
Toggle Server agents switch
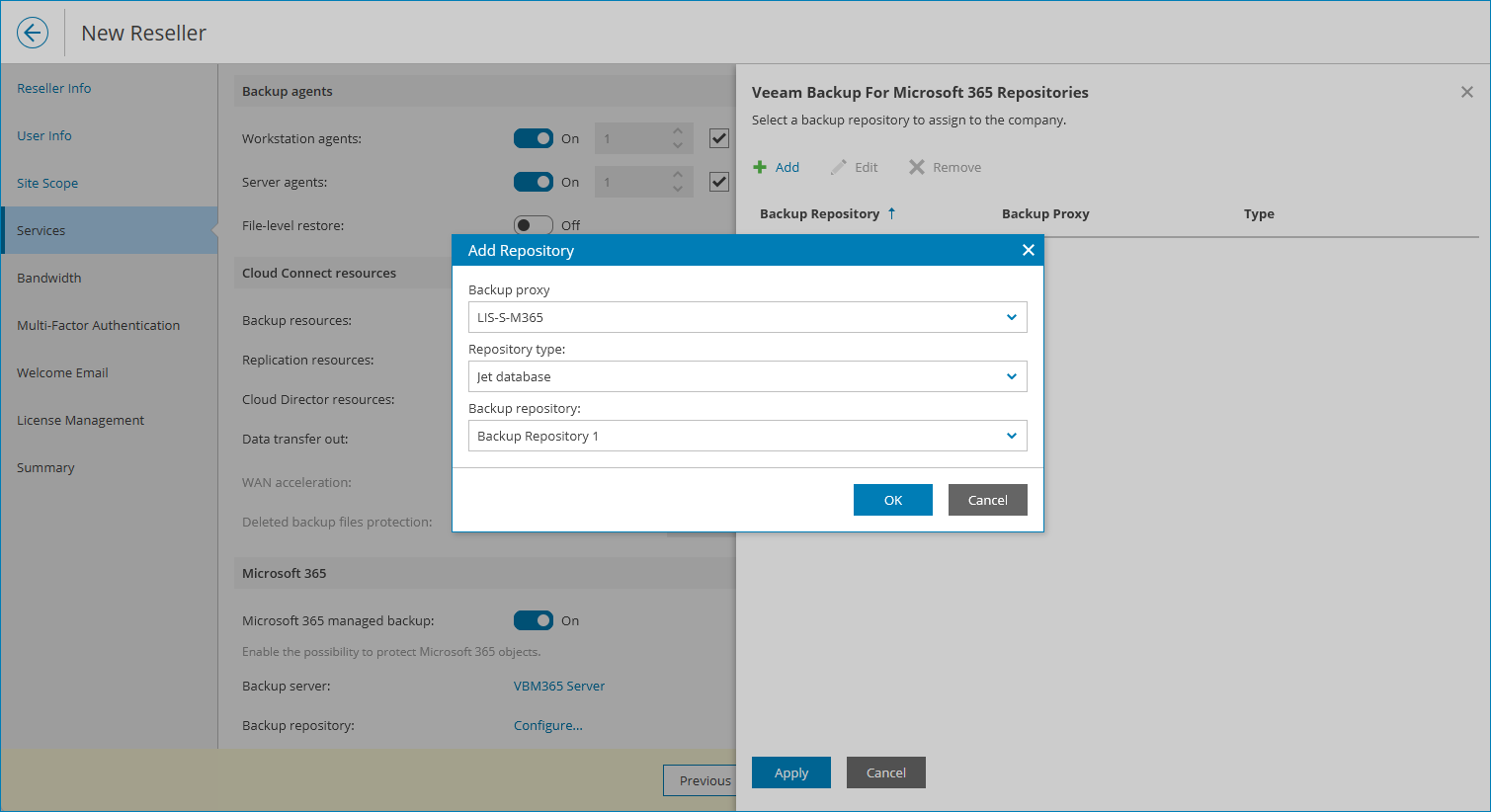point(534,182)
